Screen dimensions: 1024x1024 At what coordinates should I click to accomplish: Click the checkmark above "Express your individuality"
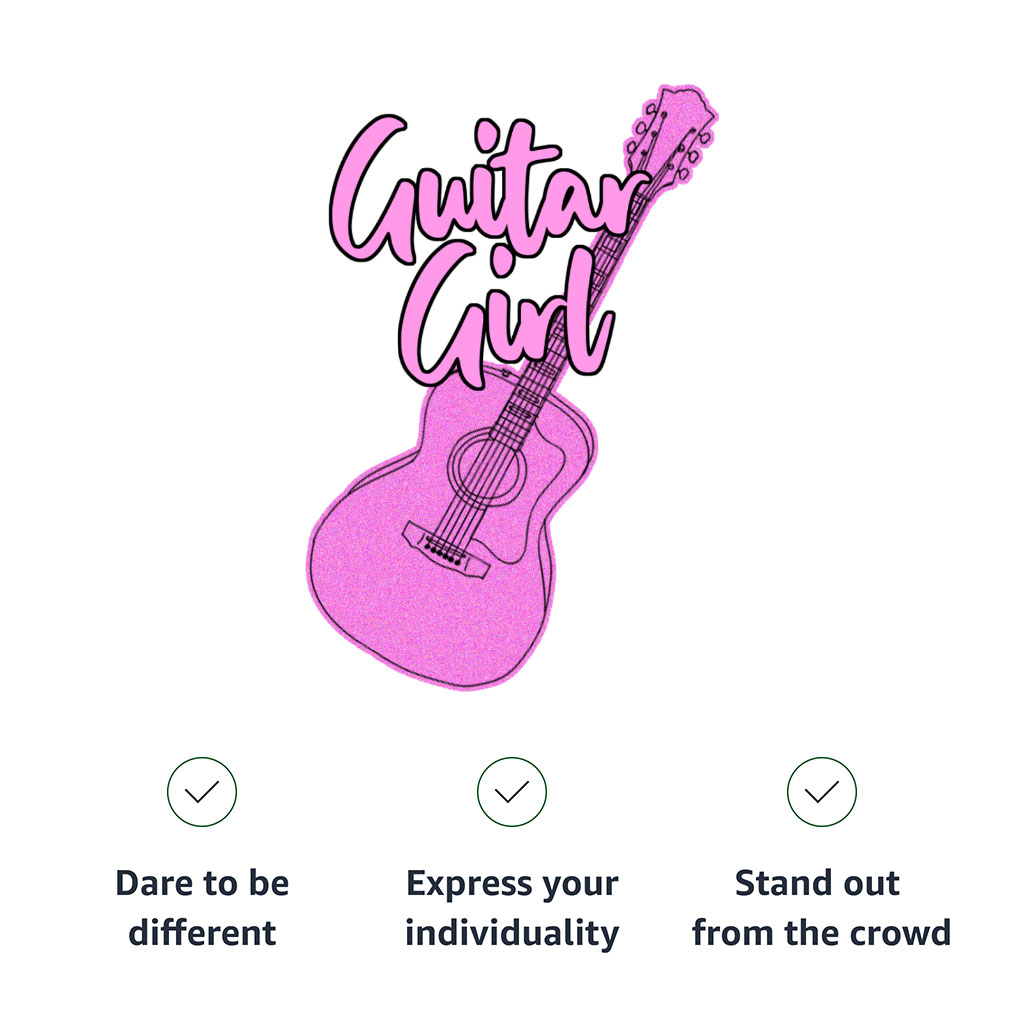512,792
